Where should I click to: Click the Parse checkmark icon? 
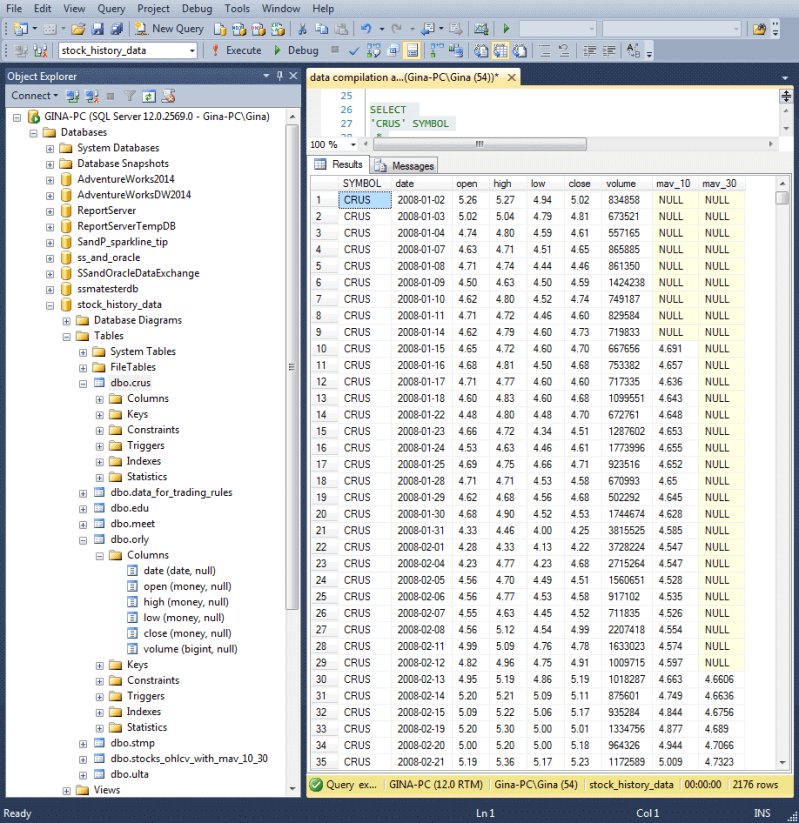(x=354, y=50)
